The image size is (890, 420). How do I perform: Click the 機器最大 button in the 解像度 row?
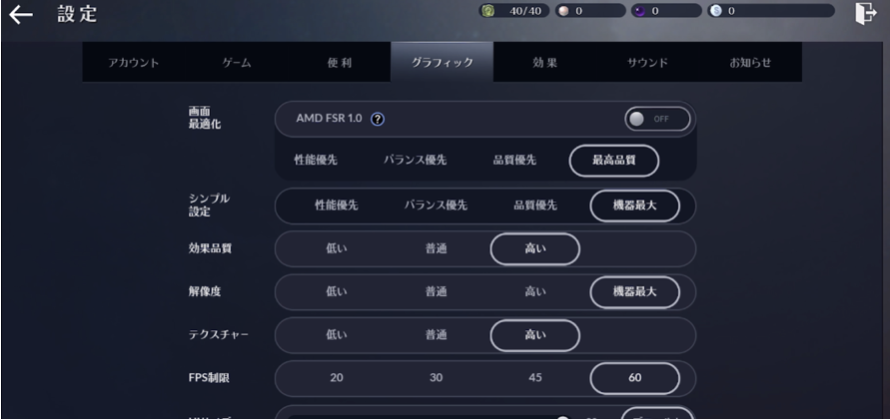tap(634, 292)
